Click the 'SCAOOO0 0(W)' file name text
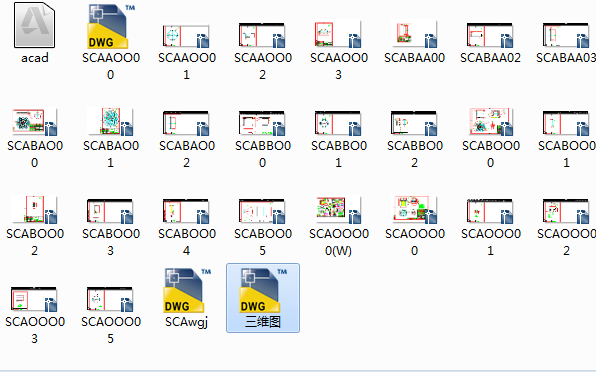596x372 pixels. (339, 242)
